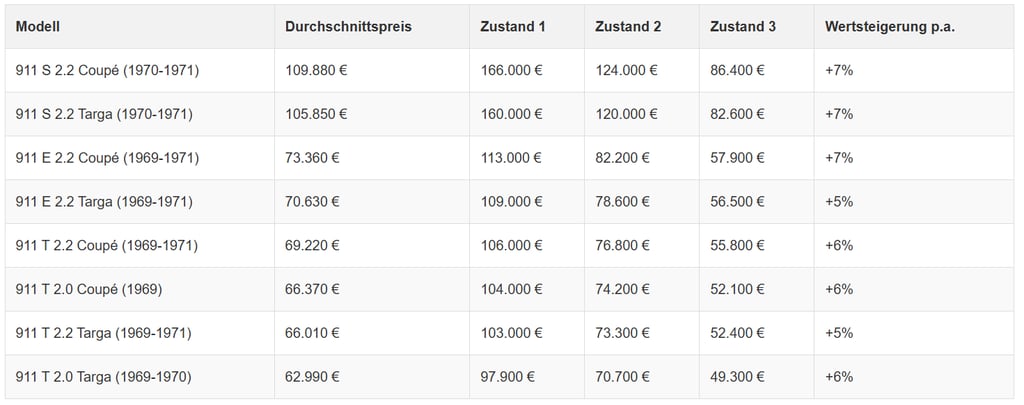Screen dimensions: 1024x405
Task: Click the 62.990 € average price cell
Action: (372, 377)
